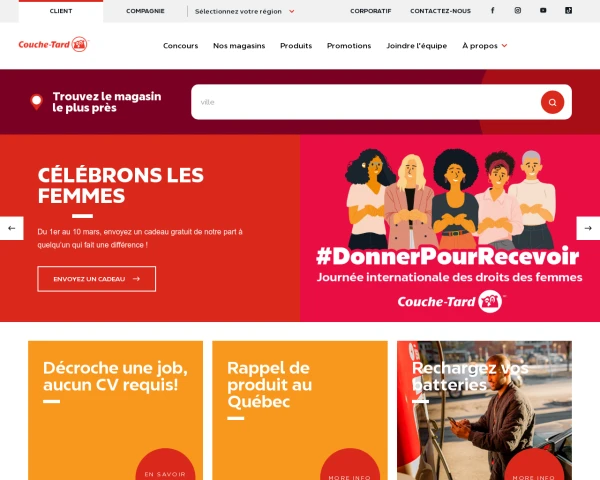Expand the À propos menu chevron
600x480 pixels.
504,46
